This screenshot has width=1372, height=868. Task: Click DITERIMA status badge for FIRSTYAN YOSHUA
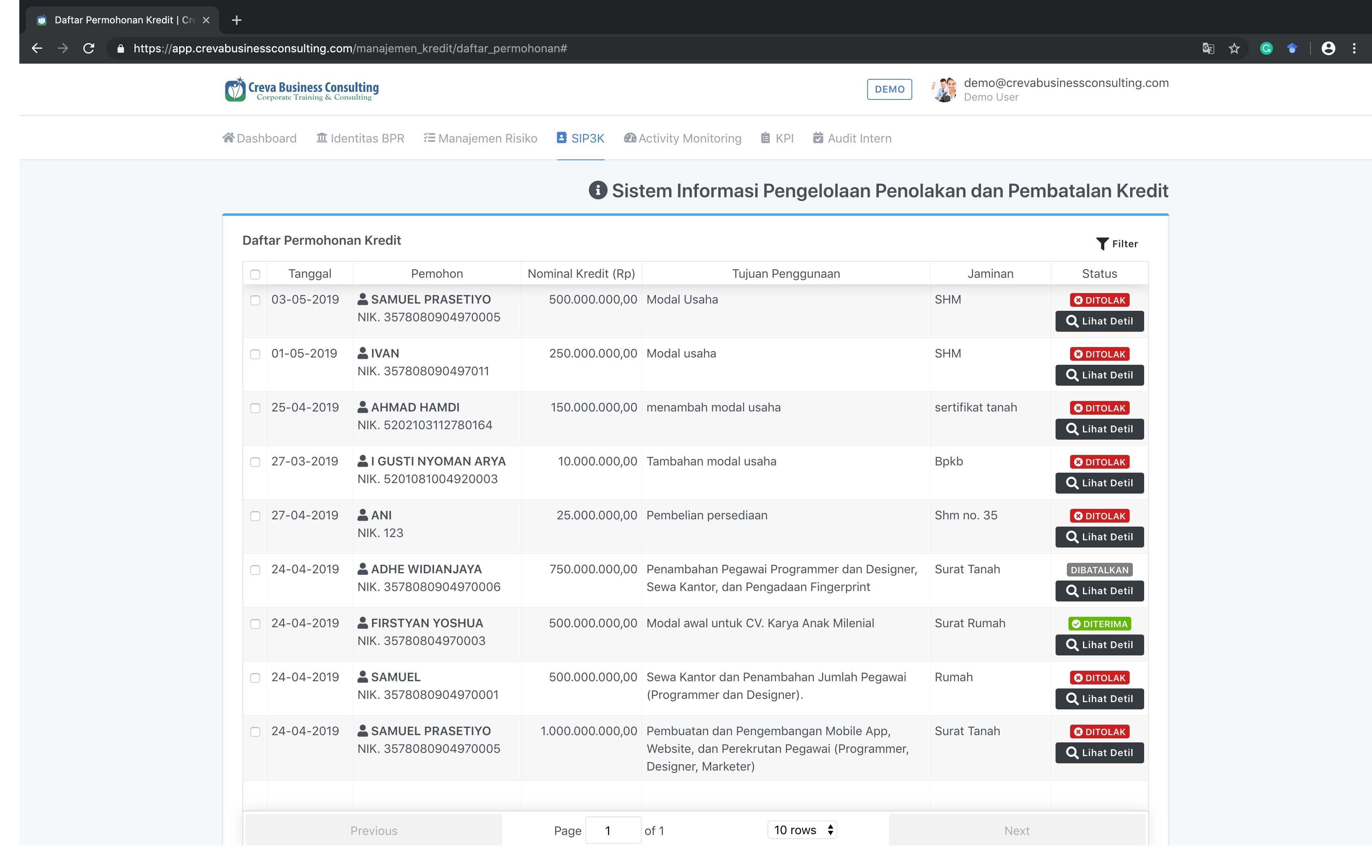click(x=1099, y=624)
